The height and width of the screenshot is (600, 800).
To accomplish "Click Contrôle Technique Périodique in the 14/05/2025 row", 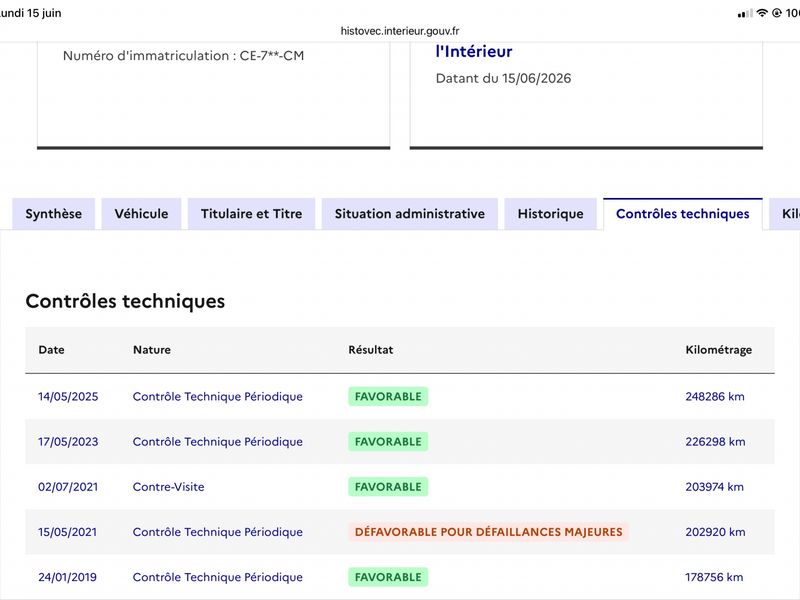I will (x=217, y=396).
